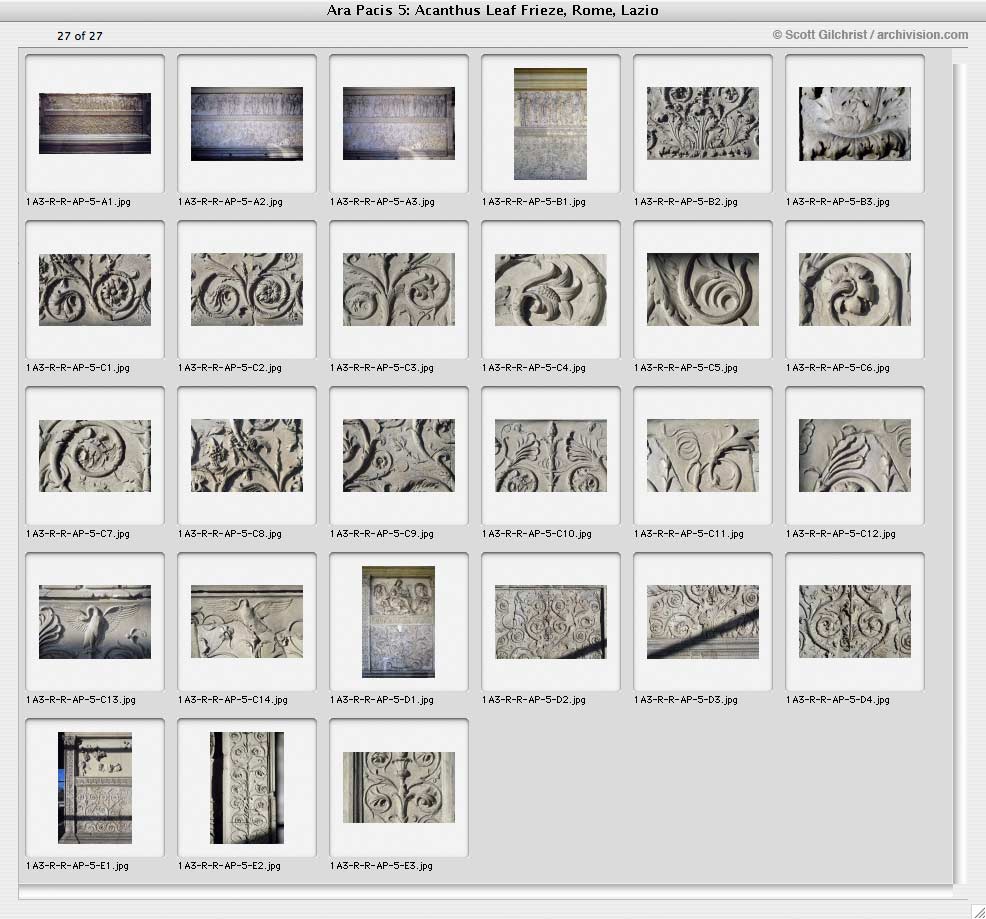Screen dimensions: 986x919
Task: Open the thumbnail image for 1A3-R-R-AP-5-C1.jpg
Action: pyautogui.click(x=95, y=289)
